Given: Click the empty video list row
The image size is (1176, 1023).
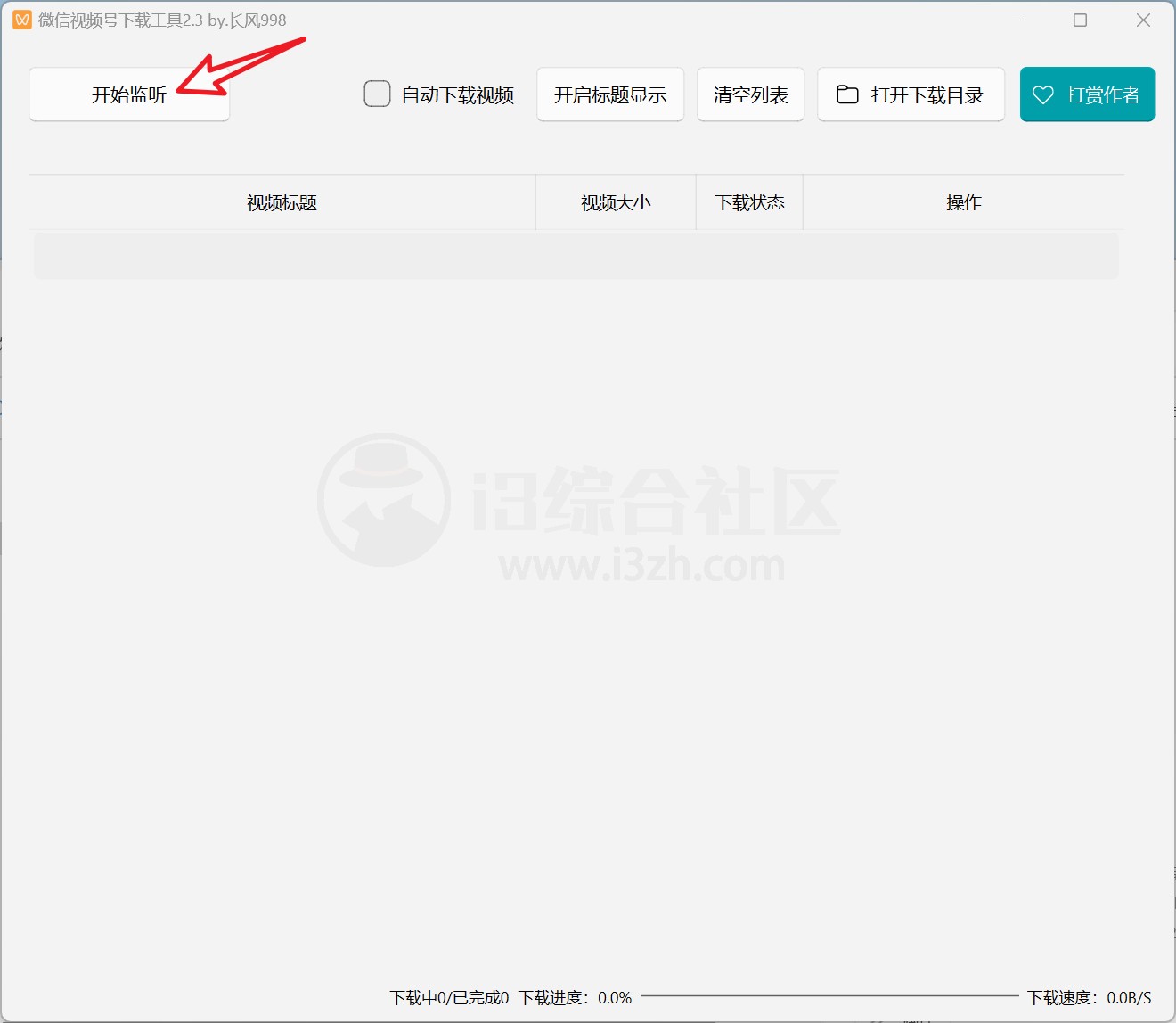Looking at the screenshot, I should coord(577,256).
